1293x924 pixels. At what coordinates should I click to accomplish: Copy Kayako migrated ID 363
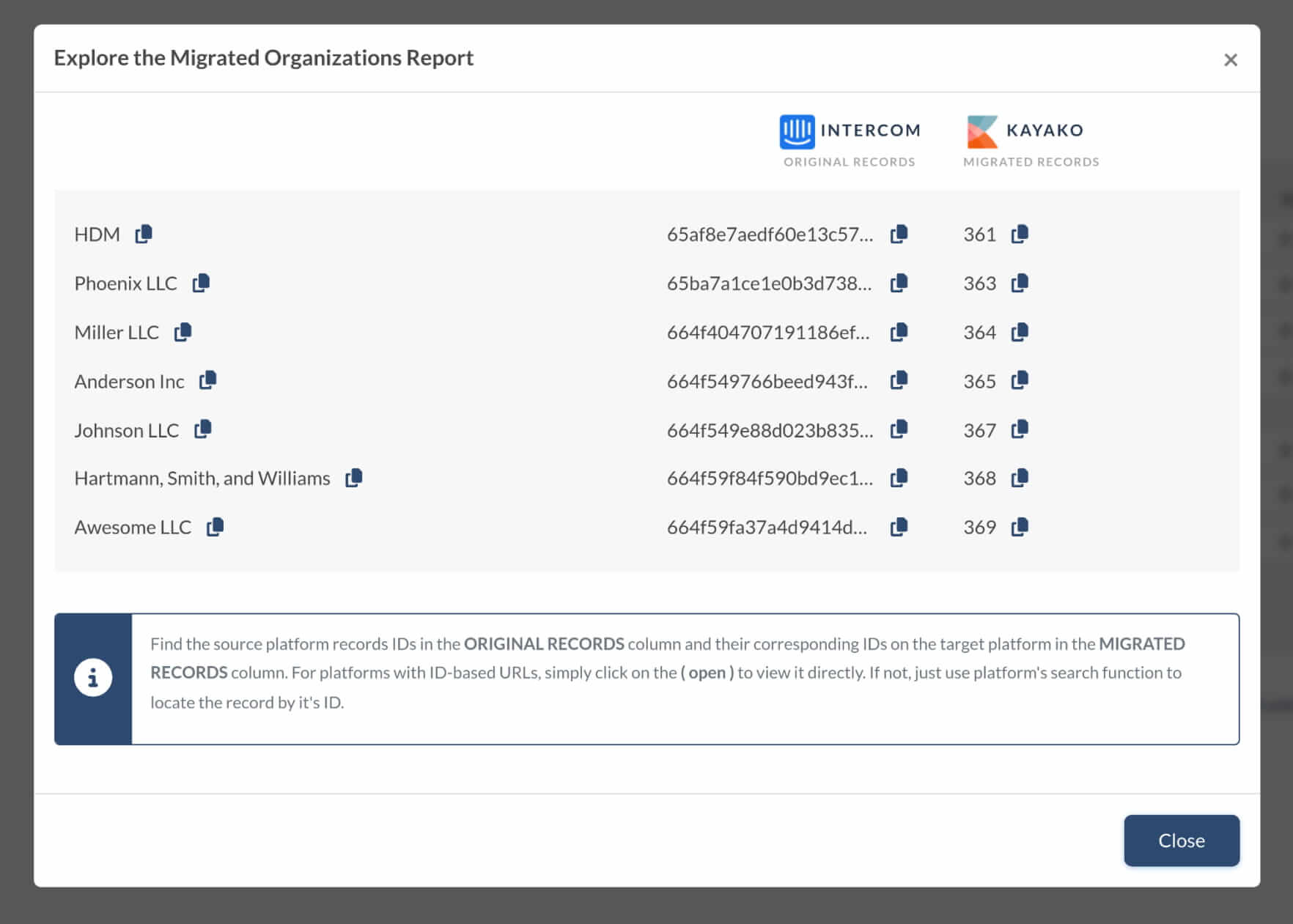point(1020,283)
